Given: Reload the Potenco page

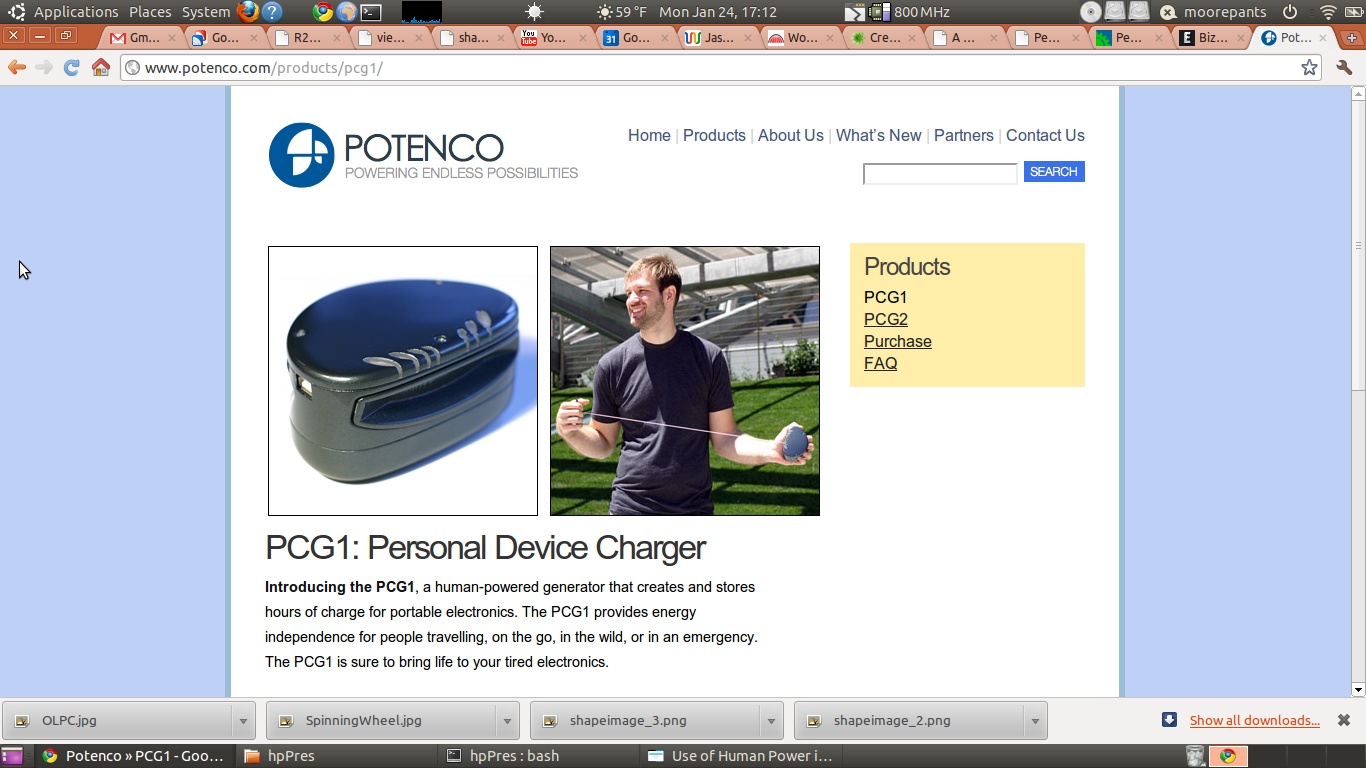Looking at the screenshot, I should click(71, 67).
